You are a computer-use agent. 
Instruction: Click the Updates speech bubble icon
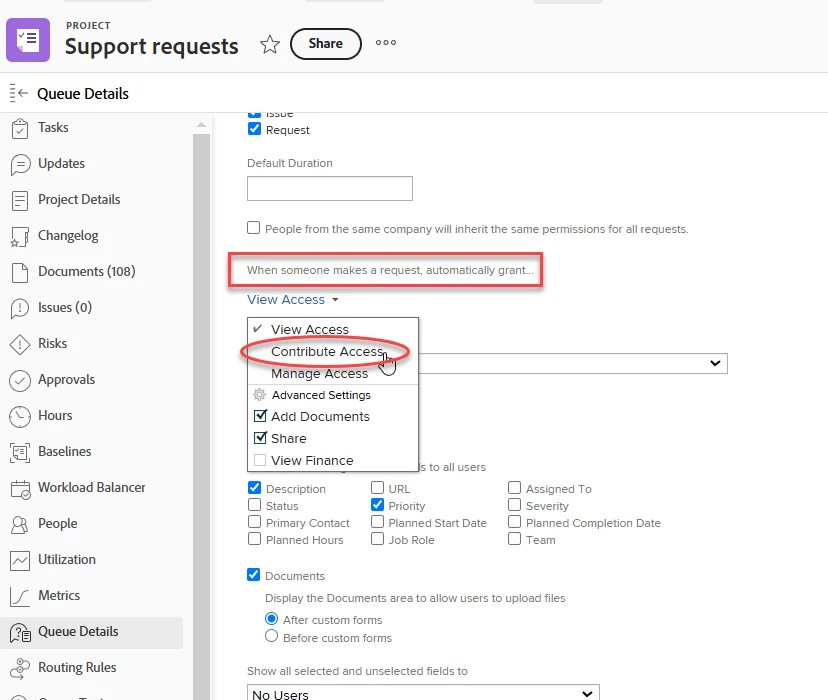point(20,164)
